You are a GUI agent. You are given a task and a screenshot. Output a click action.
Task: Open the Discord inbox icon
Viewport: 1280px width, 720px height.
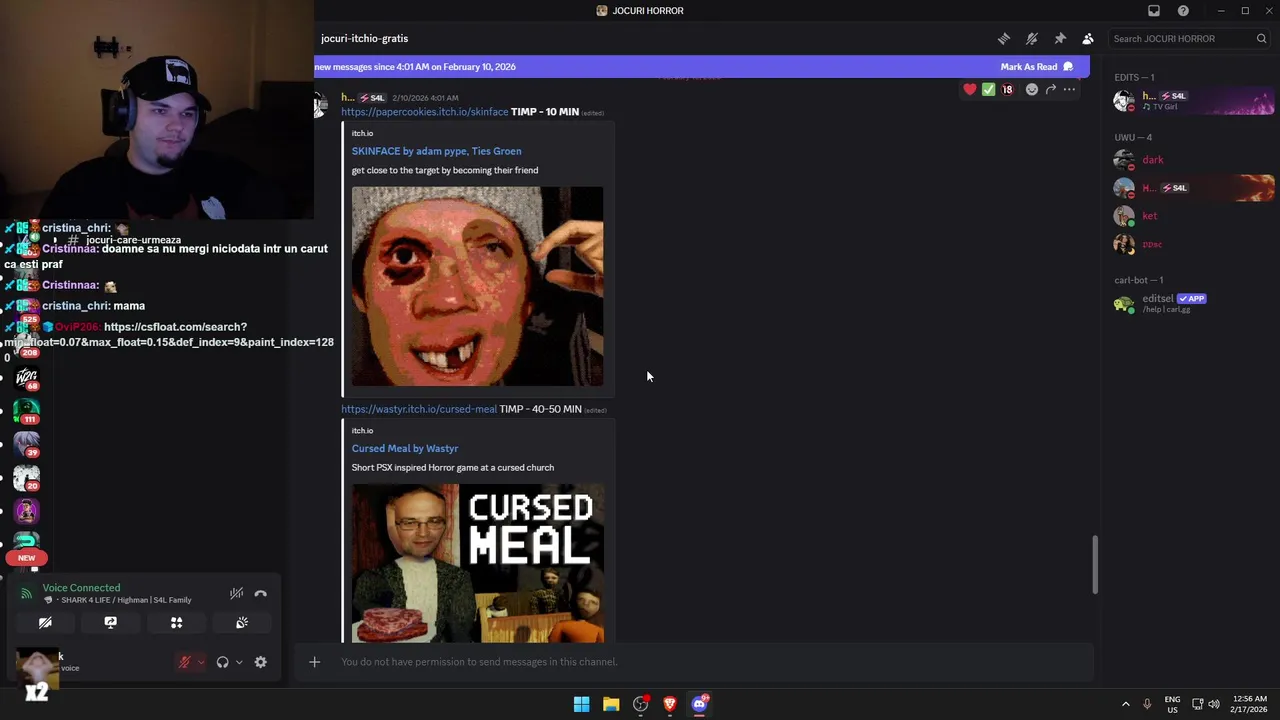click(x=1154, y=11)
